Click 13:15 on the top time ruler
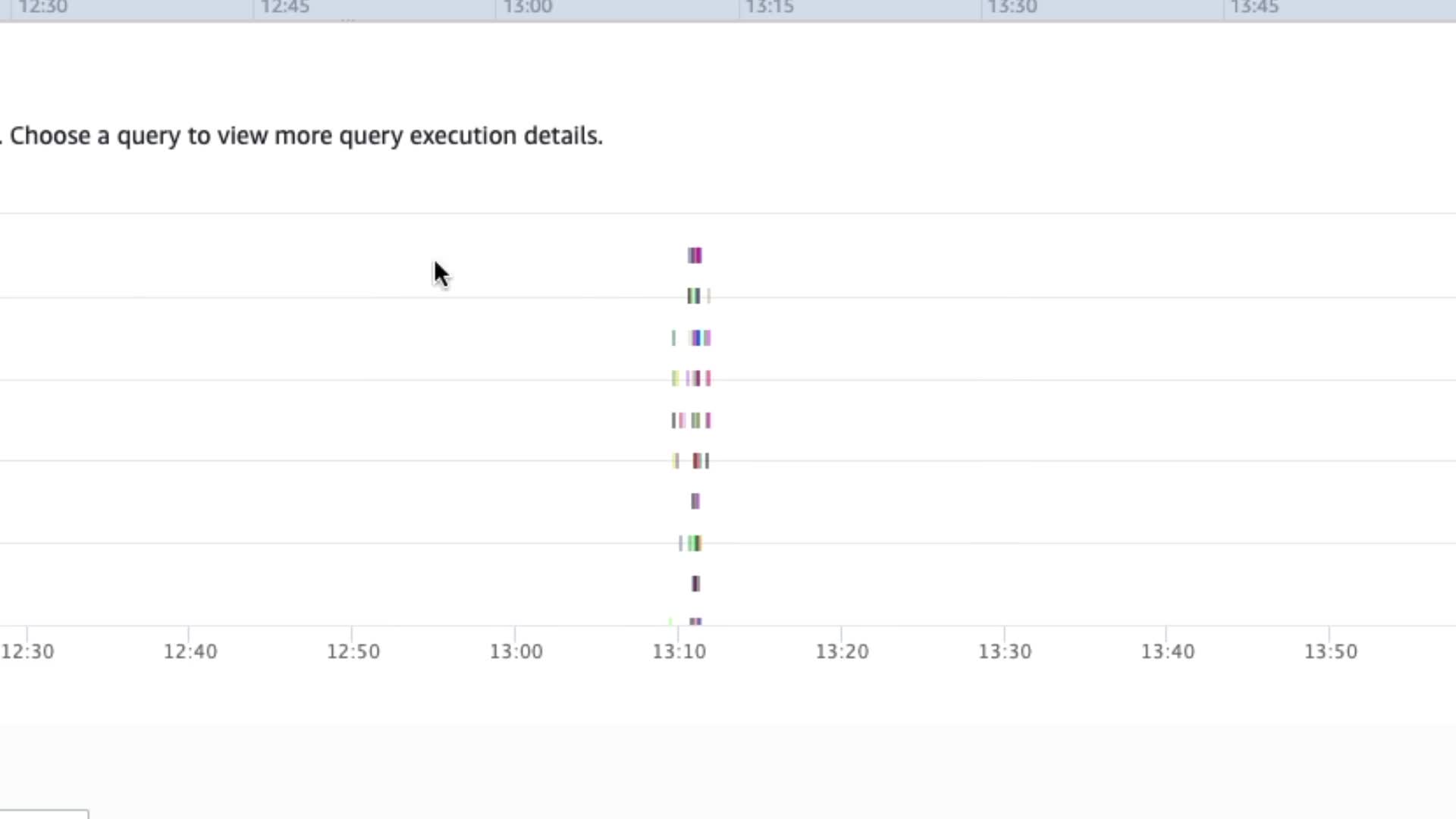1456x819 pixels. [770, 8]
